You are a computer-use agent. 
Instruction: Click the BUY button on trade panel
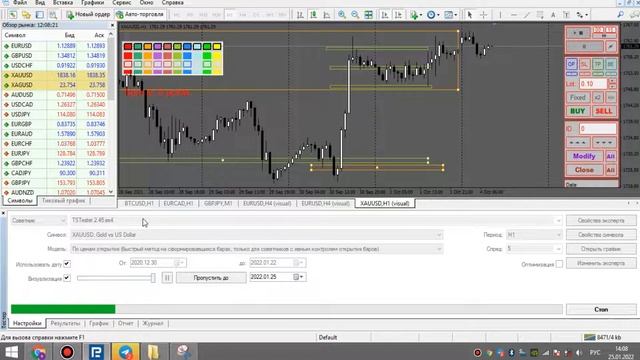[x=578, y=111]
